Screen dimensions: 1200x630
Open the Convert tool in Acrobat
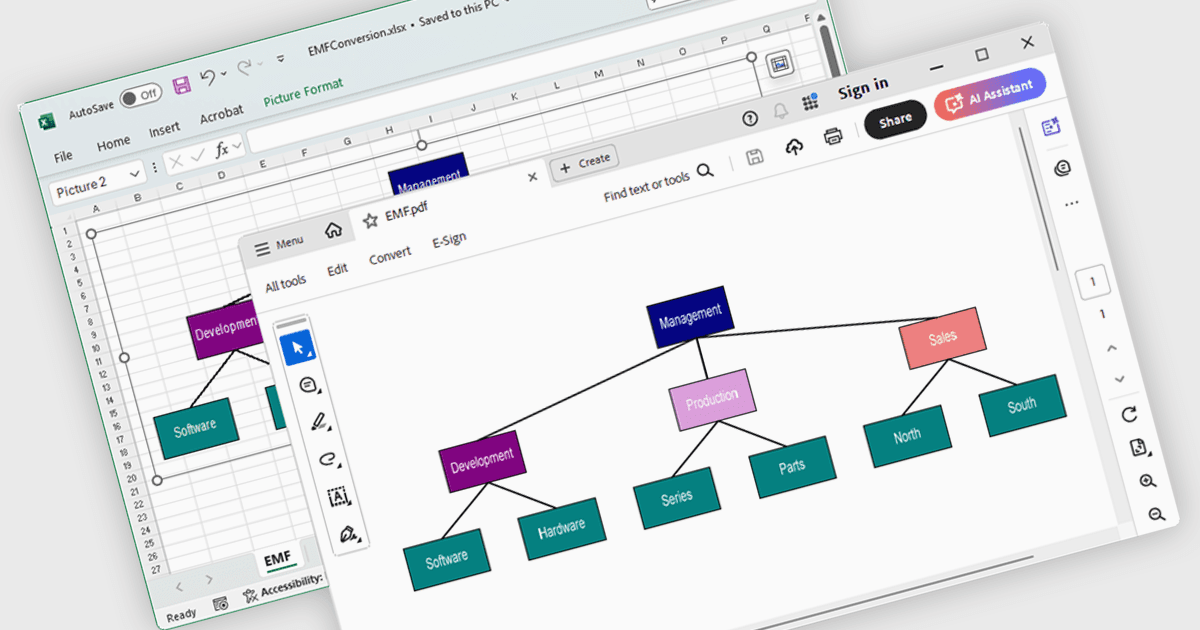390,255
